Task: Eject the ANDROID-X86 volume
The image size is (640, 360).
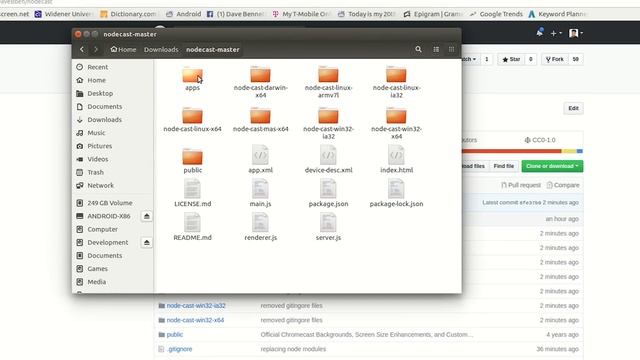Action: 147,216
